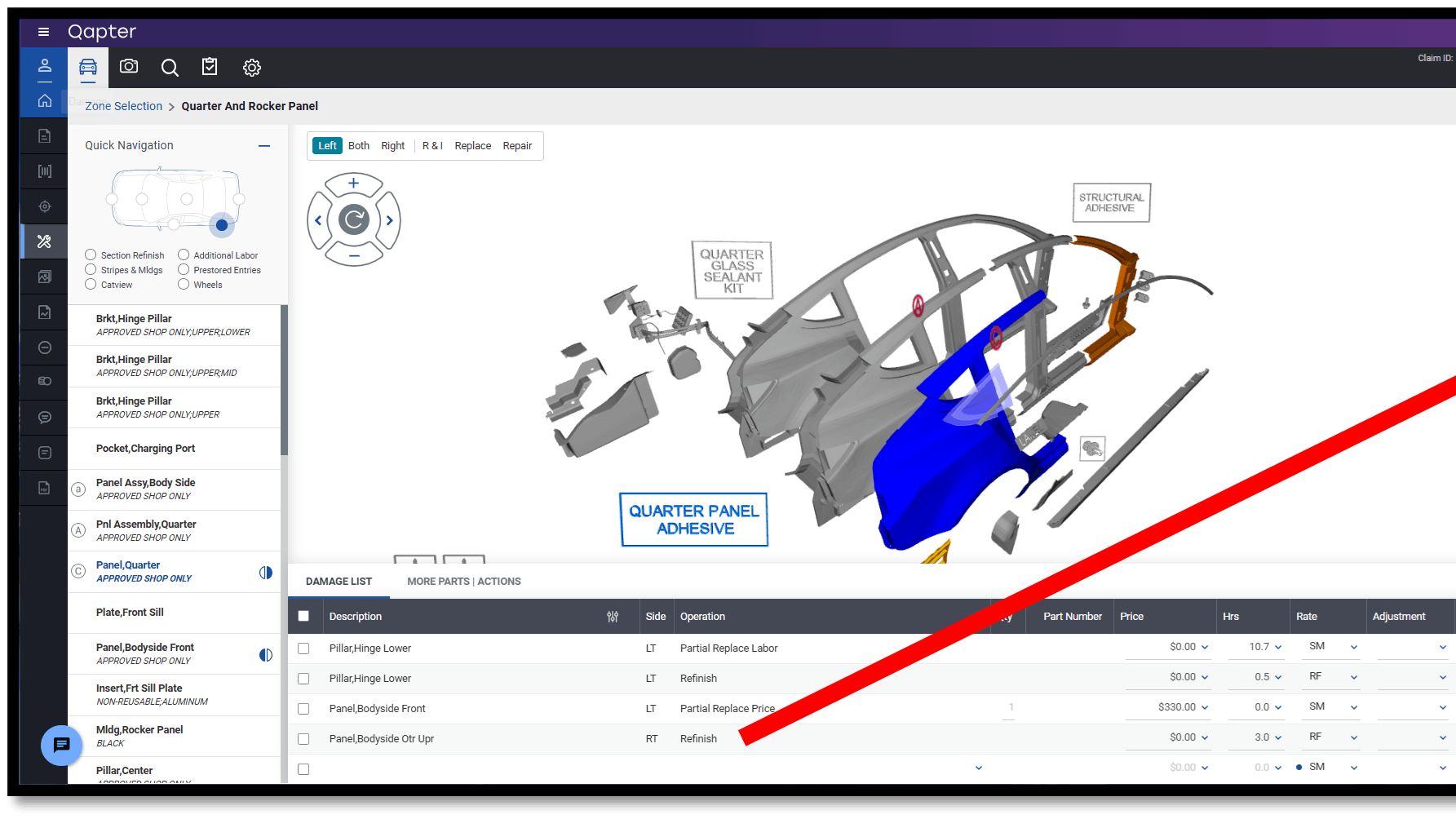Open the settings gear icon in toolbar
Viewport: 1456px width, 819px height.
click(252, 68)
